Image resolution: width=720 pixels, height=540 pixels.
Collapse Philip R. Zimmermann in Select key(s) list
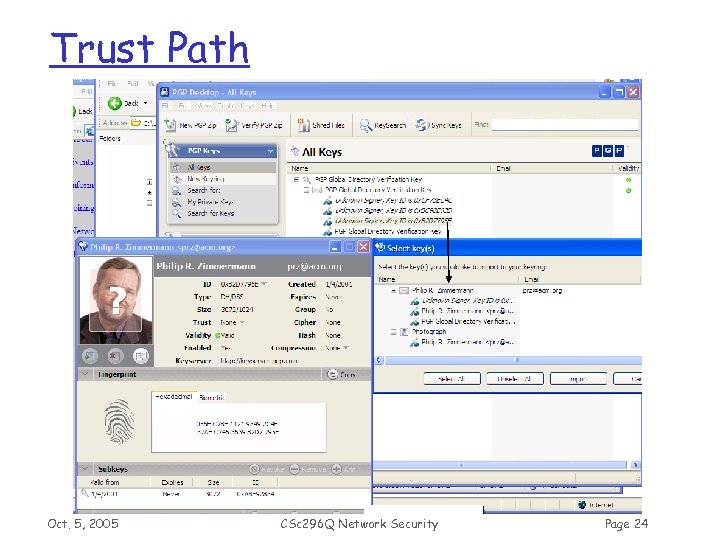click(394, 291)
